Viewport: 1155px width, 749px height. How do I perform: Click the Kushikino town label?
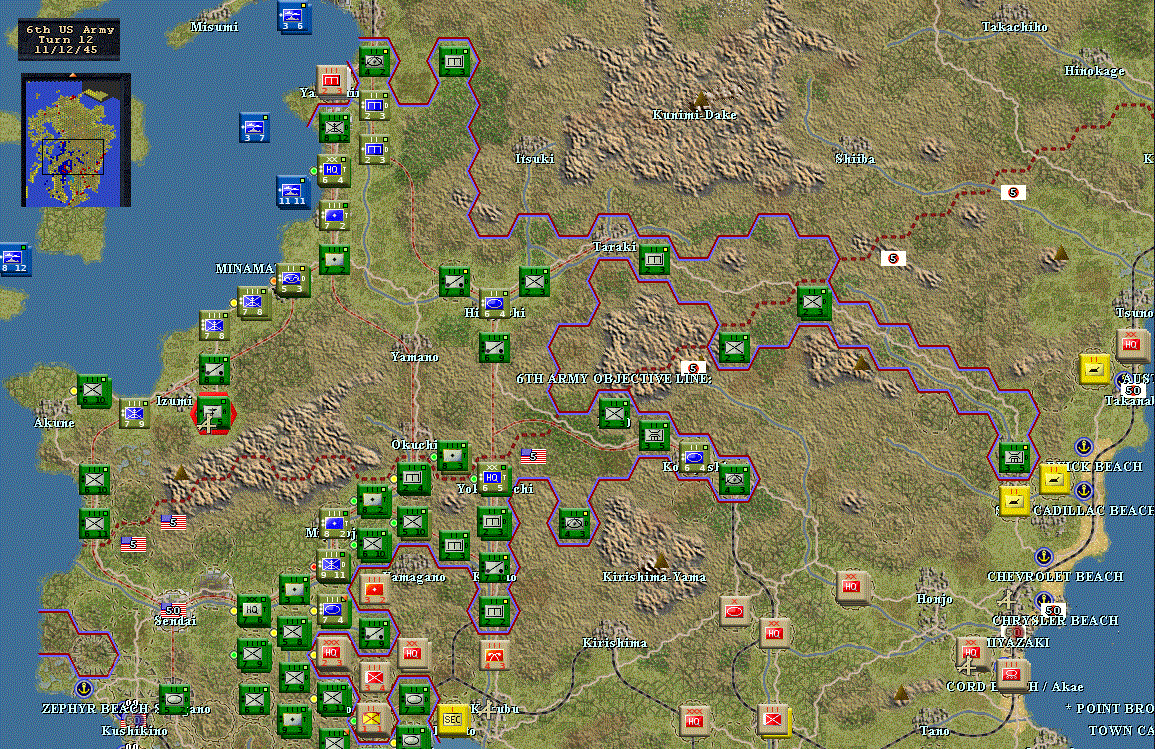click(x=134, y=731)
